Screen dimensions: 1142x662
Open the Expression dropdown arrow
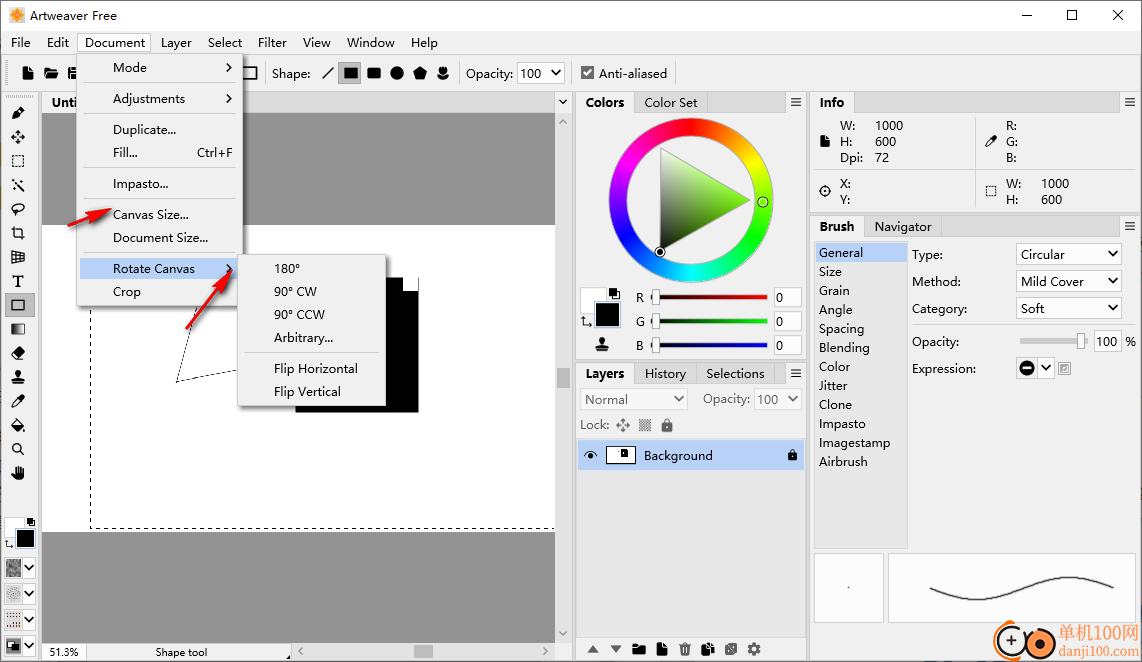click(1046, 368)
